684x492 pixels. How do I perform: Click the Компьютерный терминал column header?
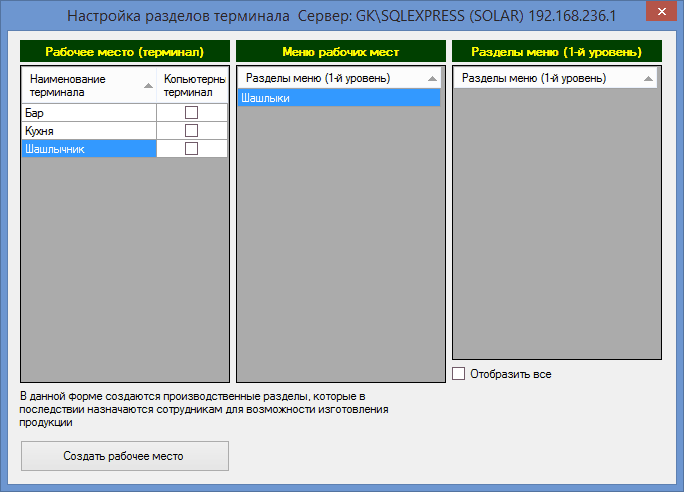[x=193, y=85]
